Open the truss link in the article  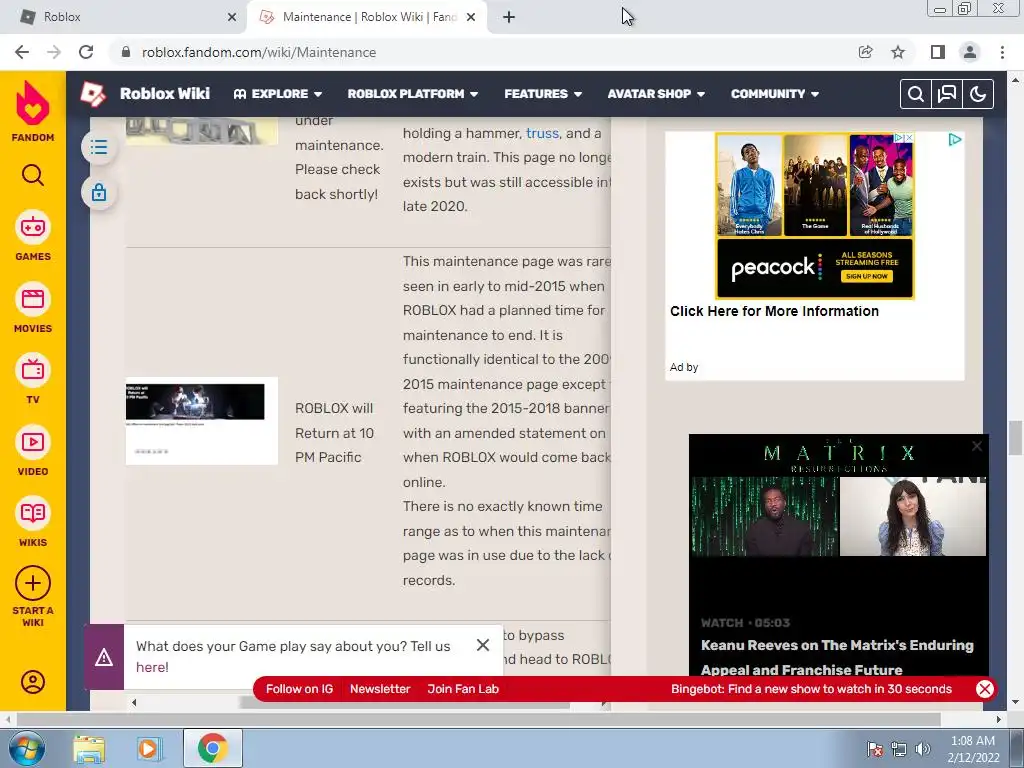click(x=543, y=133)
